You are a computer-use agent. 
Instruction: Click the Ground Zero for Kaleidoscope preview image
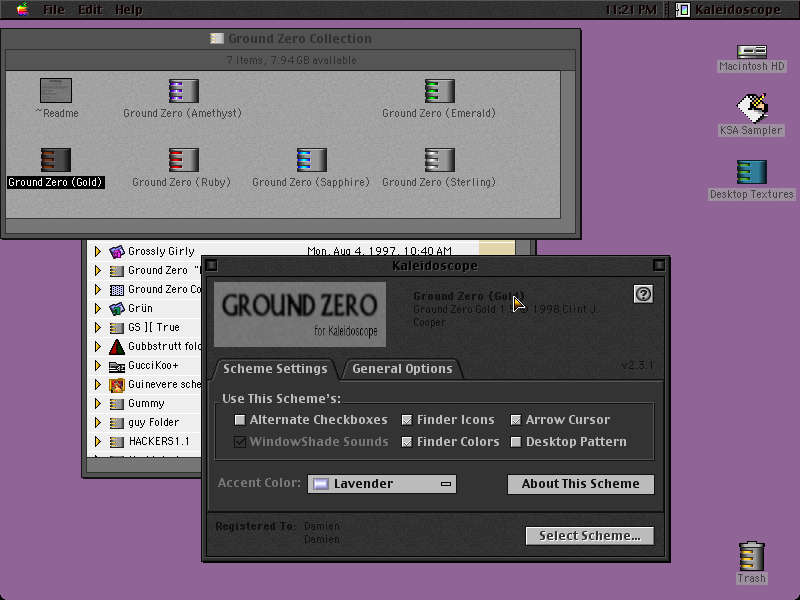[x=299, y=314]
